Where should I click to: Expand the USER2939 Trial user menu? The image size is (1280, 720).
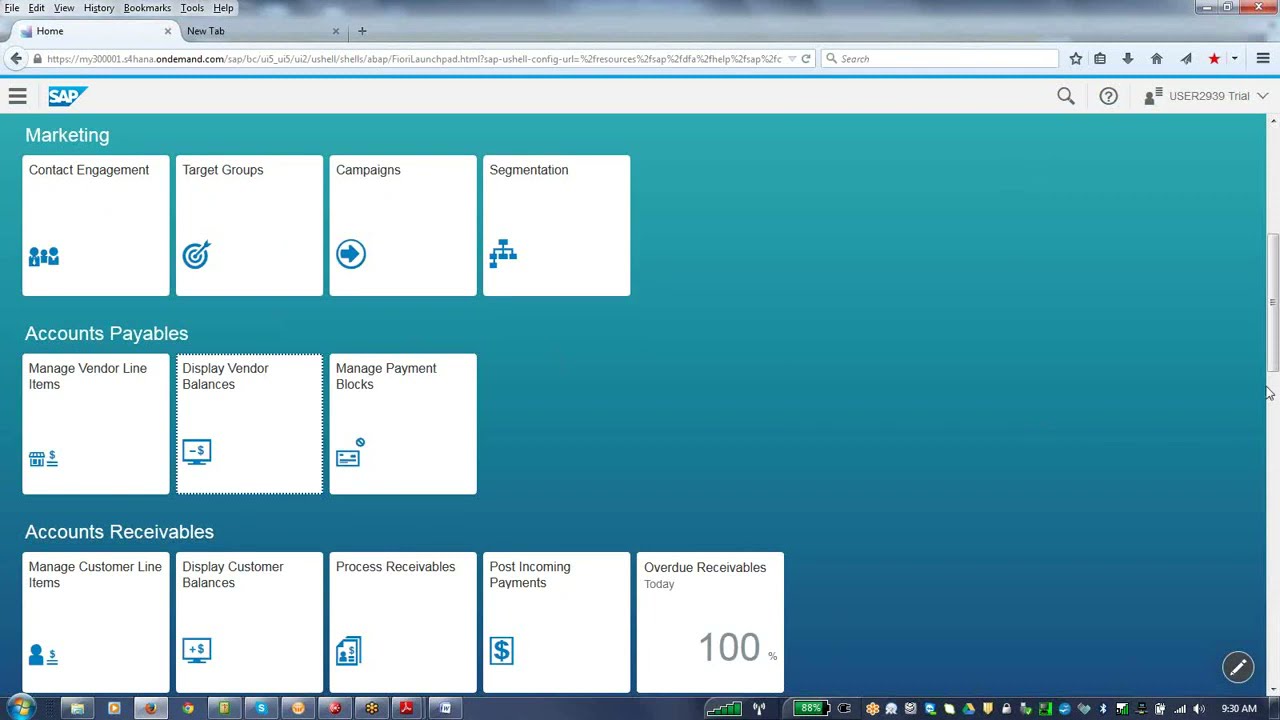click(x=1206, y=96)
